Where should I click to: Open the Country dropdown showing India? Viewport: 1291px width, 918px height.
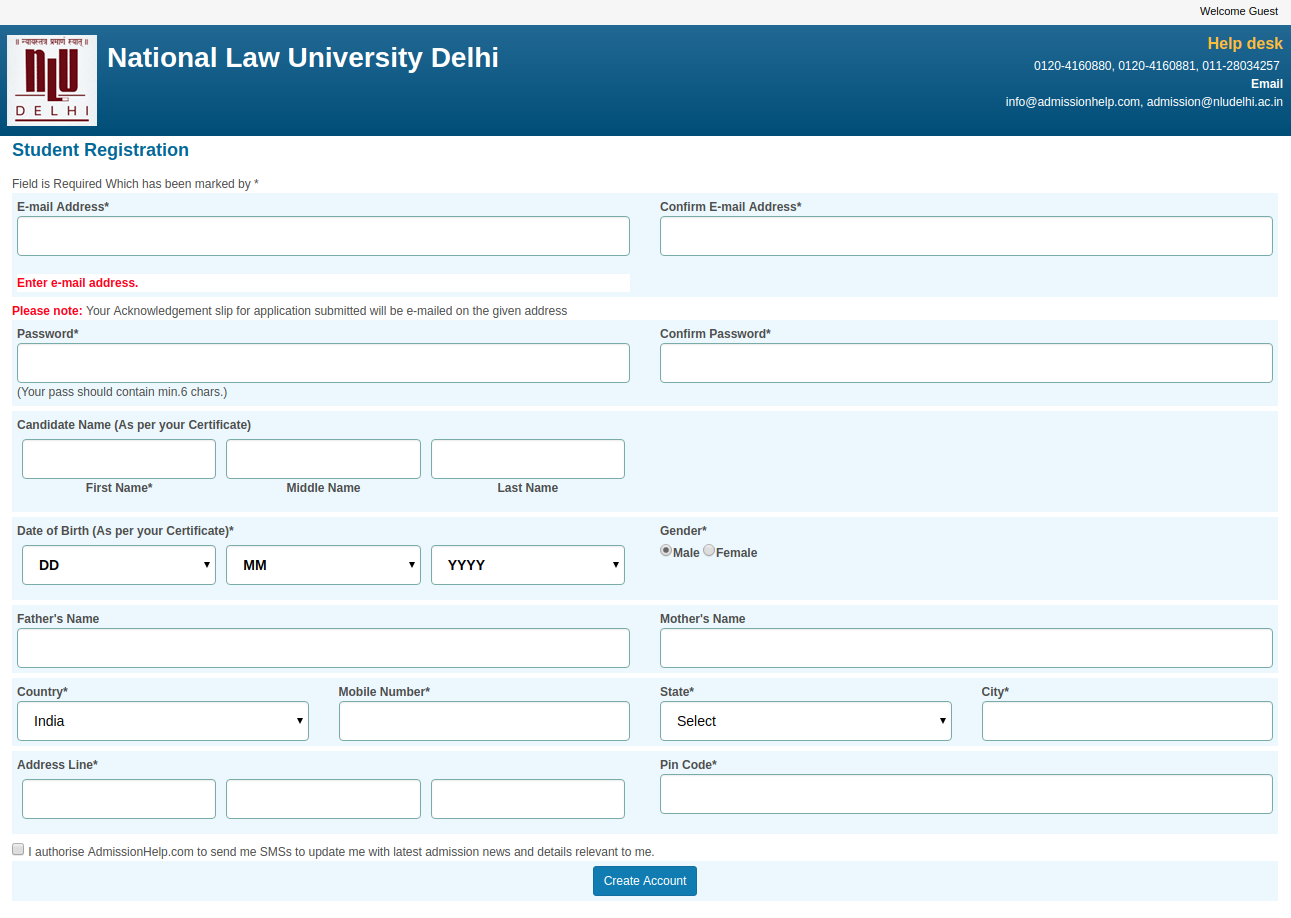(162, 720)
